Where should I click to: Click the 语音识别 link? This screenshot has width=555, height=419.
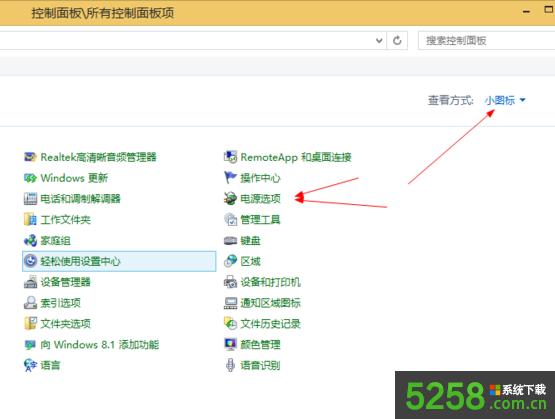pyautogui.click(x=260, y=365)
